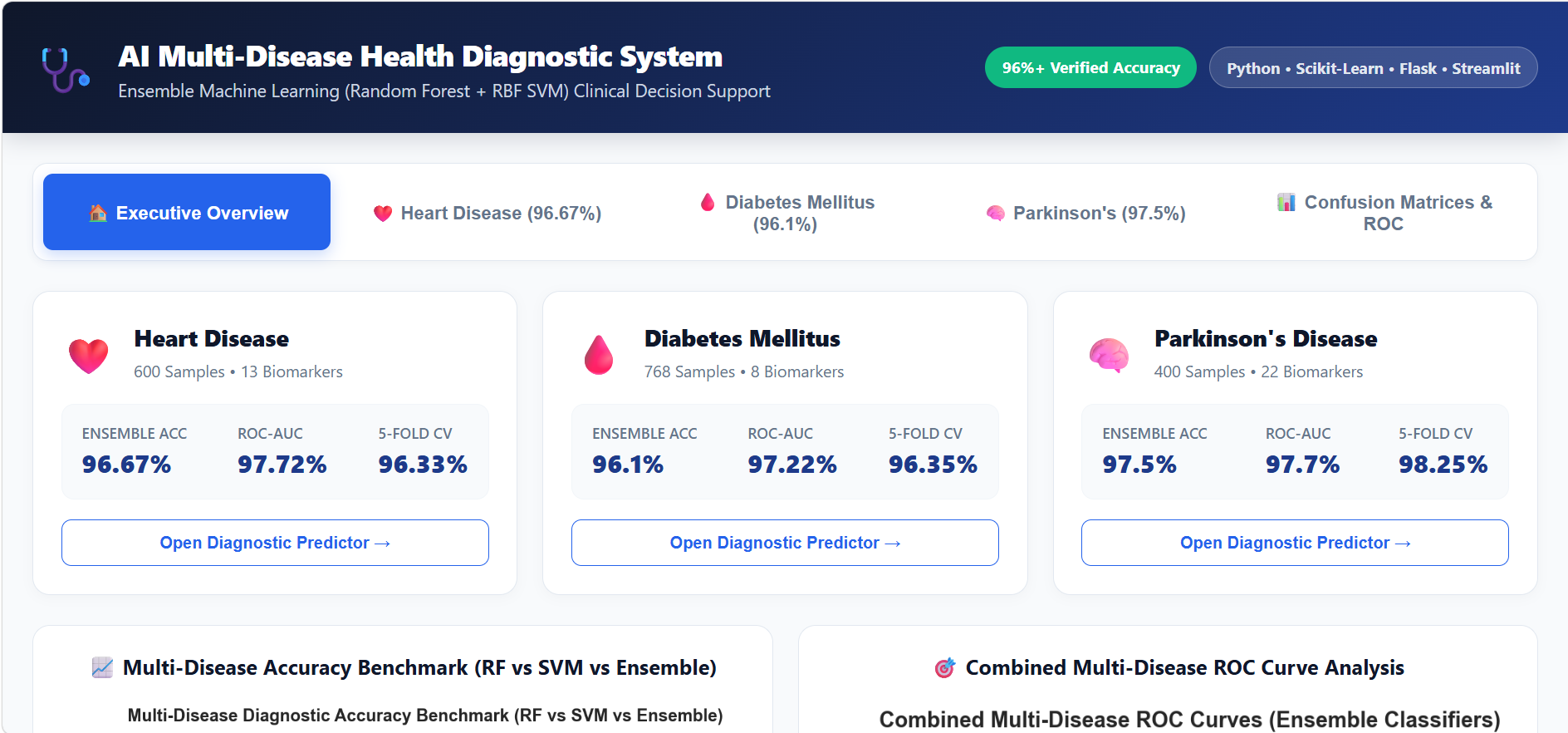
Task: Click the target icon beside ROC Curve Analysis
Action: [945, 667]
